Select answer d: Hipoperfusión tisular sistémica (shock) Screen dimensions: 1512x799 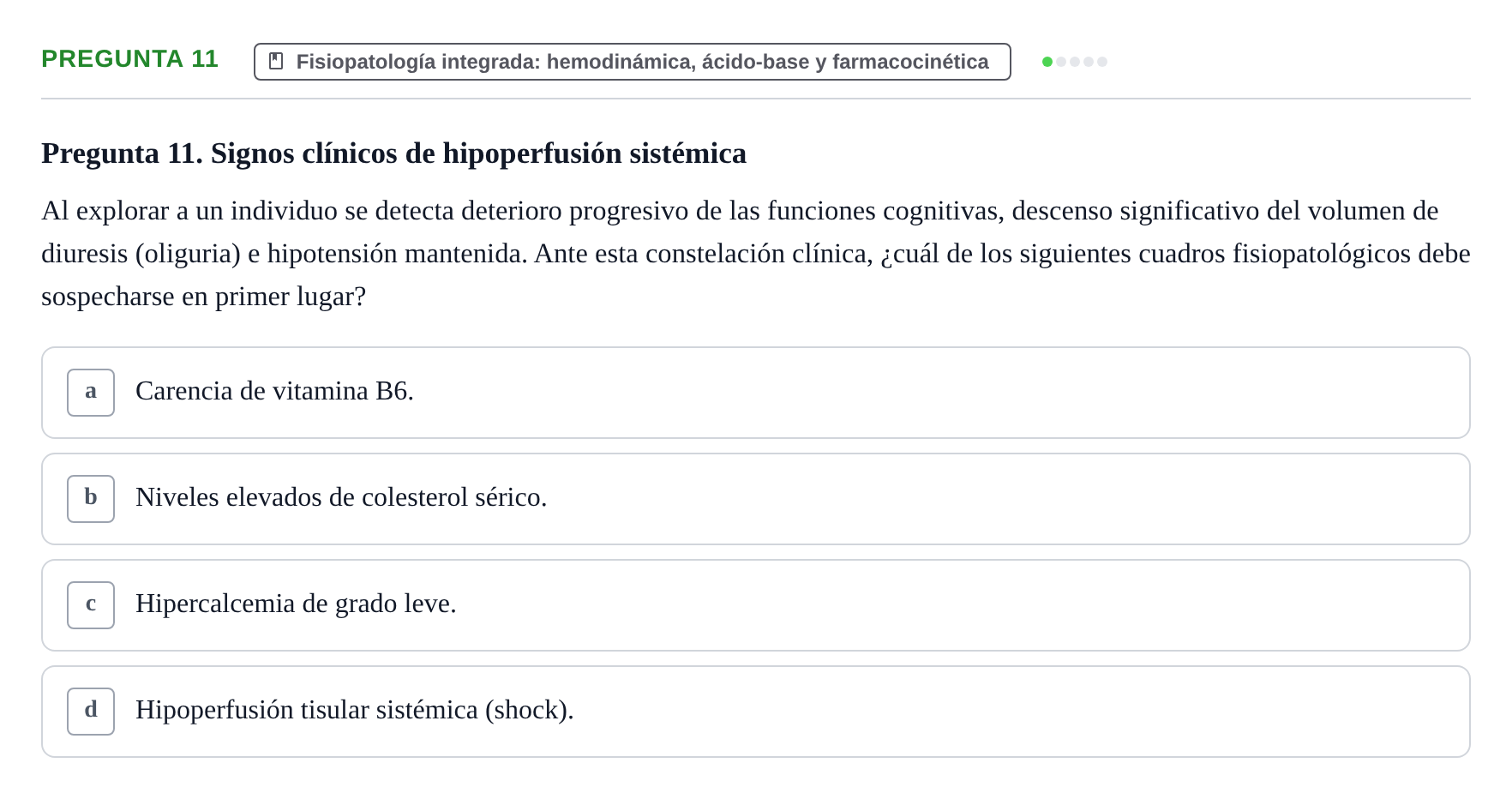tap(756, 712)
